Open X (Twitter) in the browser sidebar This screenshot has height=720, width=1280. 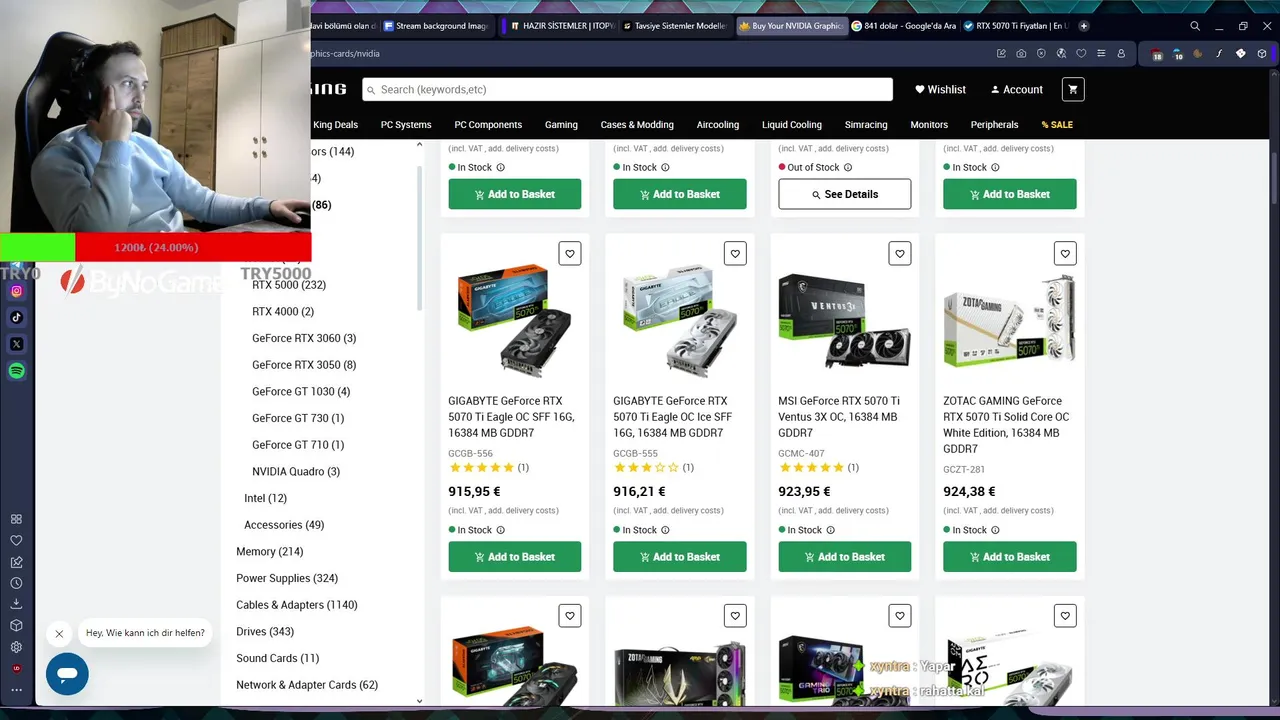pyautogui.click(x=16, y=344)
